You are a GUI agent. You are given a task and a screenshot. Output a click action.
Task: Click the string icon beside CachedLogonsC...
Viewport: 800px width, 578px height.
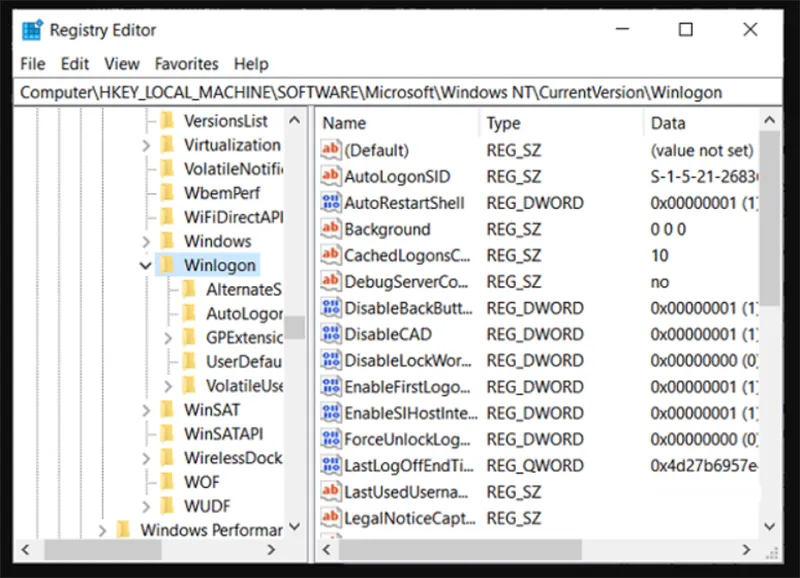pos(331,255)
